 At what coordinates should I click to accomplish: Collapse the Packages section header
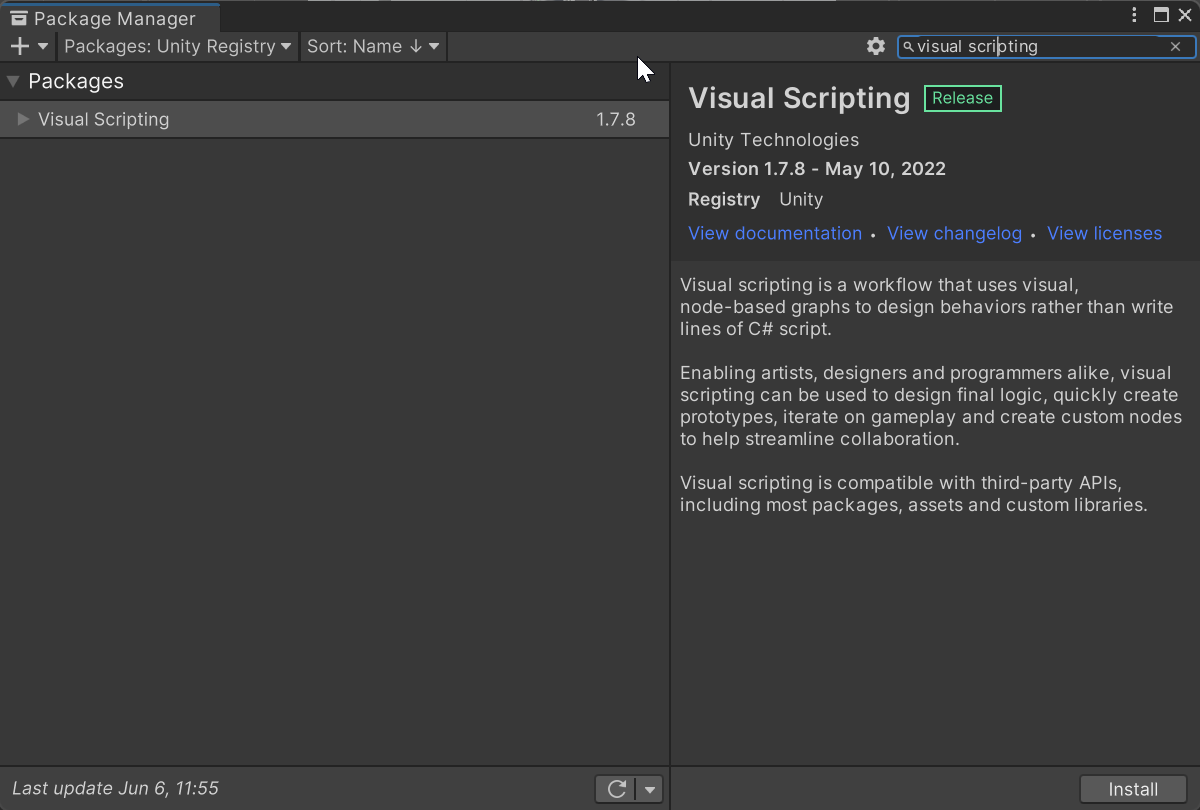point(13,82)
